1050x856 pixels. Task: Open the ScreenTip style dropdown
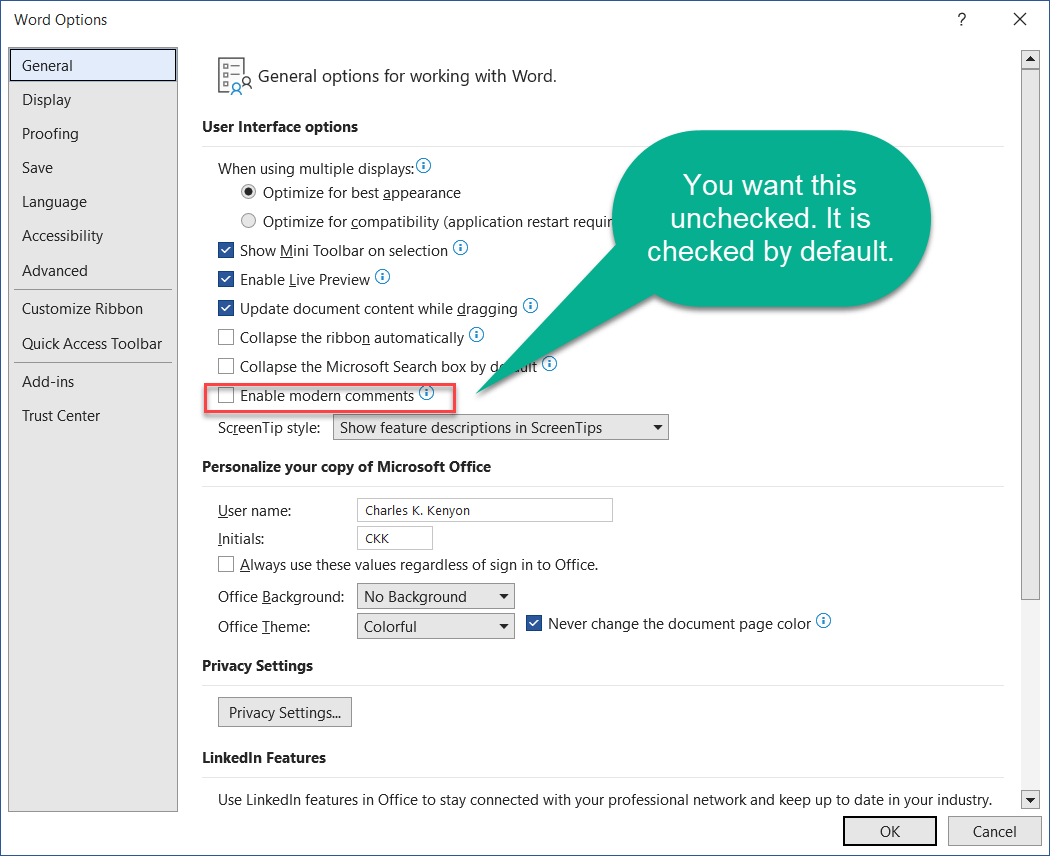501,427
